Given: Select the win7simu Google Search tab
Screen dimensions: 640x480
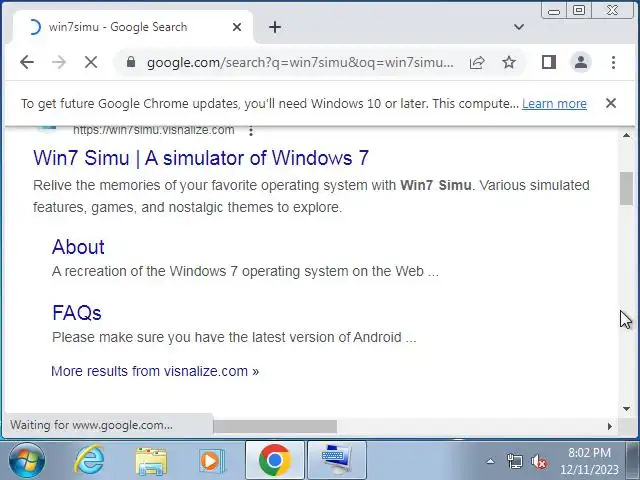Looking at the screenshot, I should click(x=133, y=27).
